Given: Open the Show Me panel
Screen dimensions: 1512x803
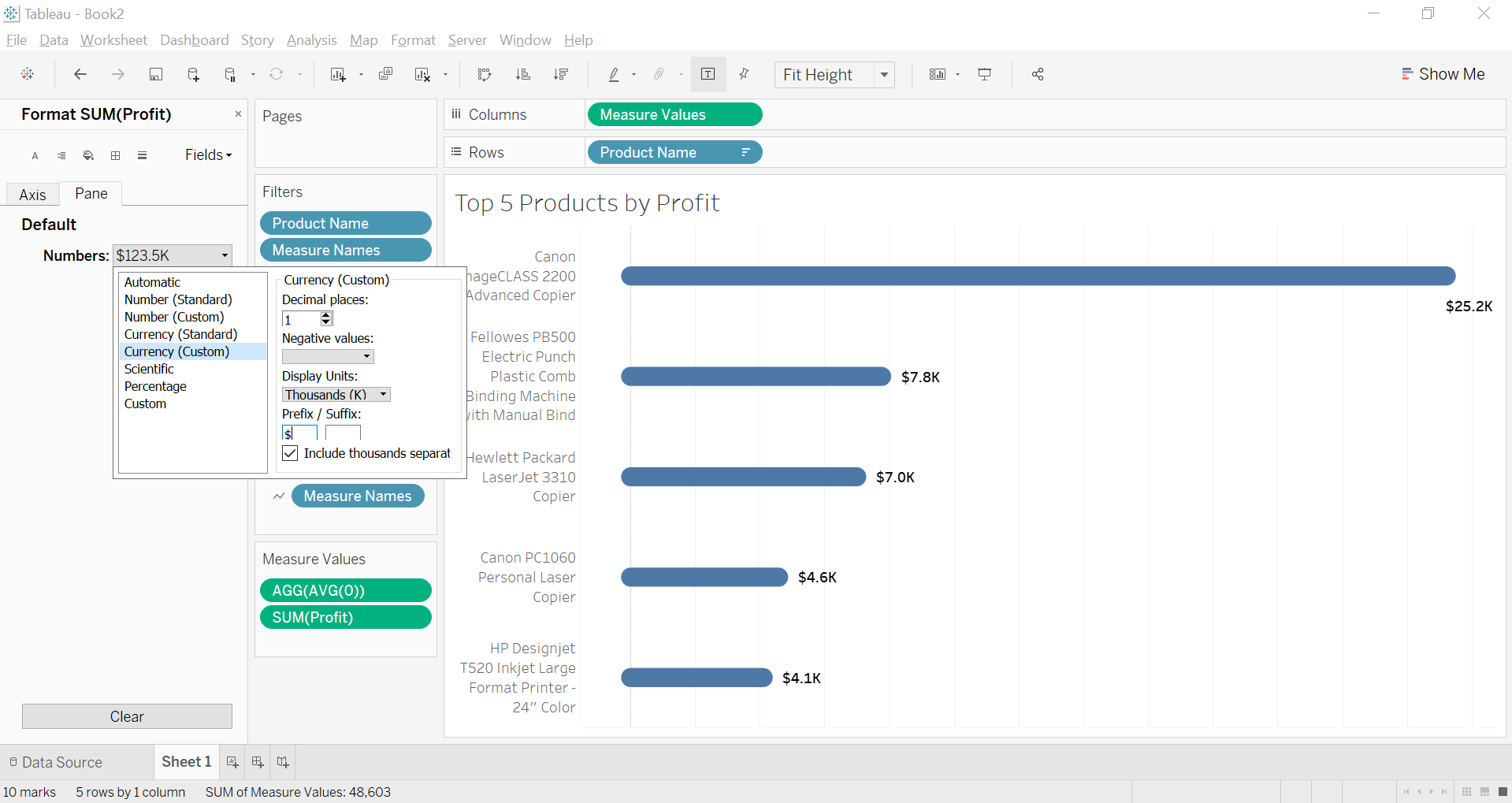Looking at the screenshot, I should click(x=1443, y=74).
